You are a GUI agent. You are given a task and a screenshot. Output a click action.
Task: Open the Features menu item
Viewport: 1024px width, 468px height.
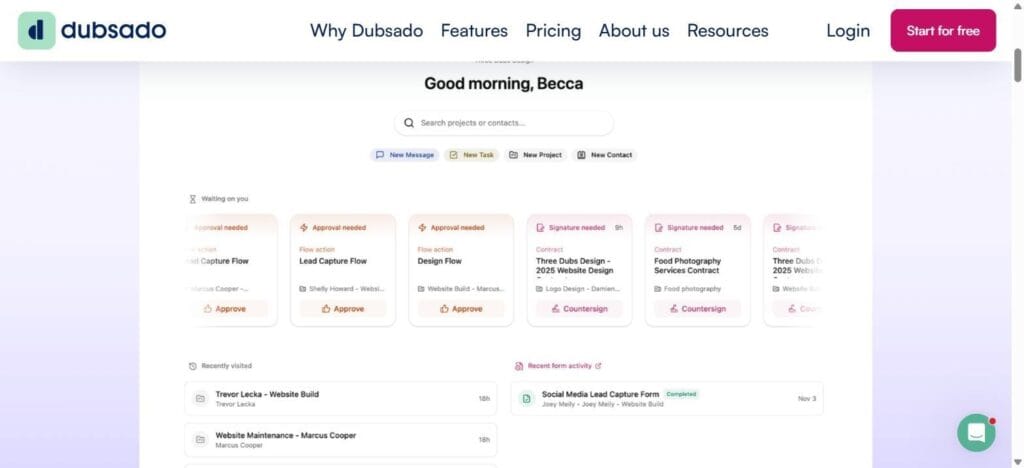474,31
